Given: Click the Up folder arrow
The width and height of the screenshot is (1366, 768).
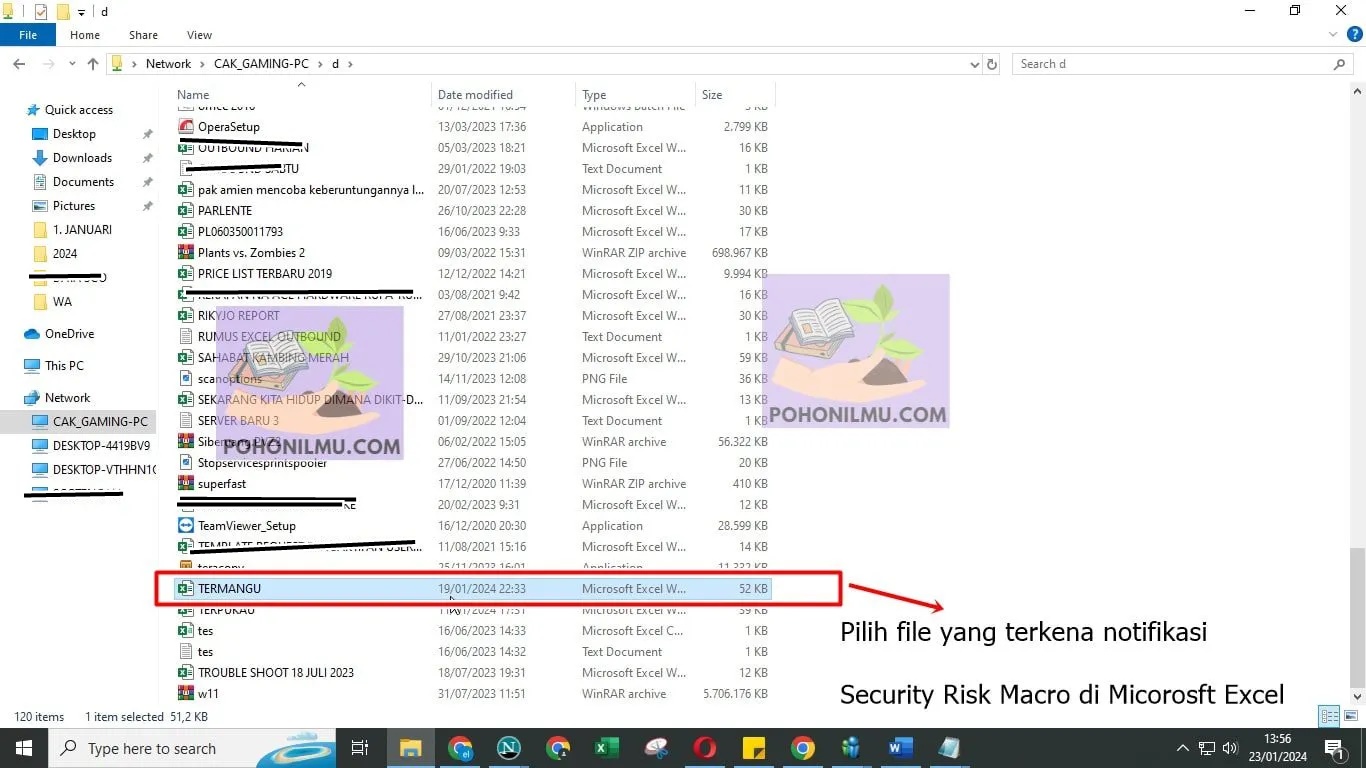Looking at the screenshot, I should pyautogui.click(x=93, y=64).
